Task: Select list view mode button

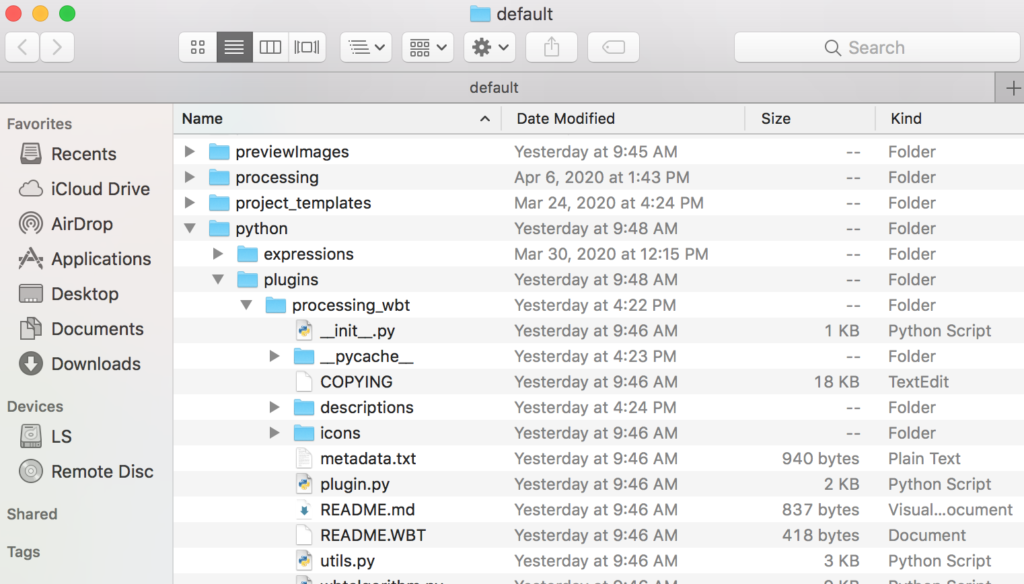Action: pos(234,47)
